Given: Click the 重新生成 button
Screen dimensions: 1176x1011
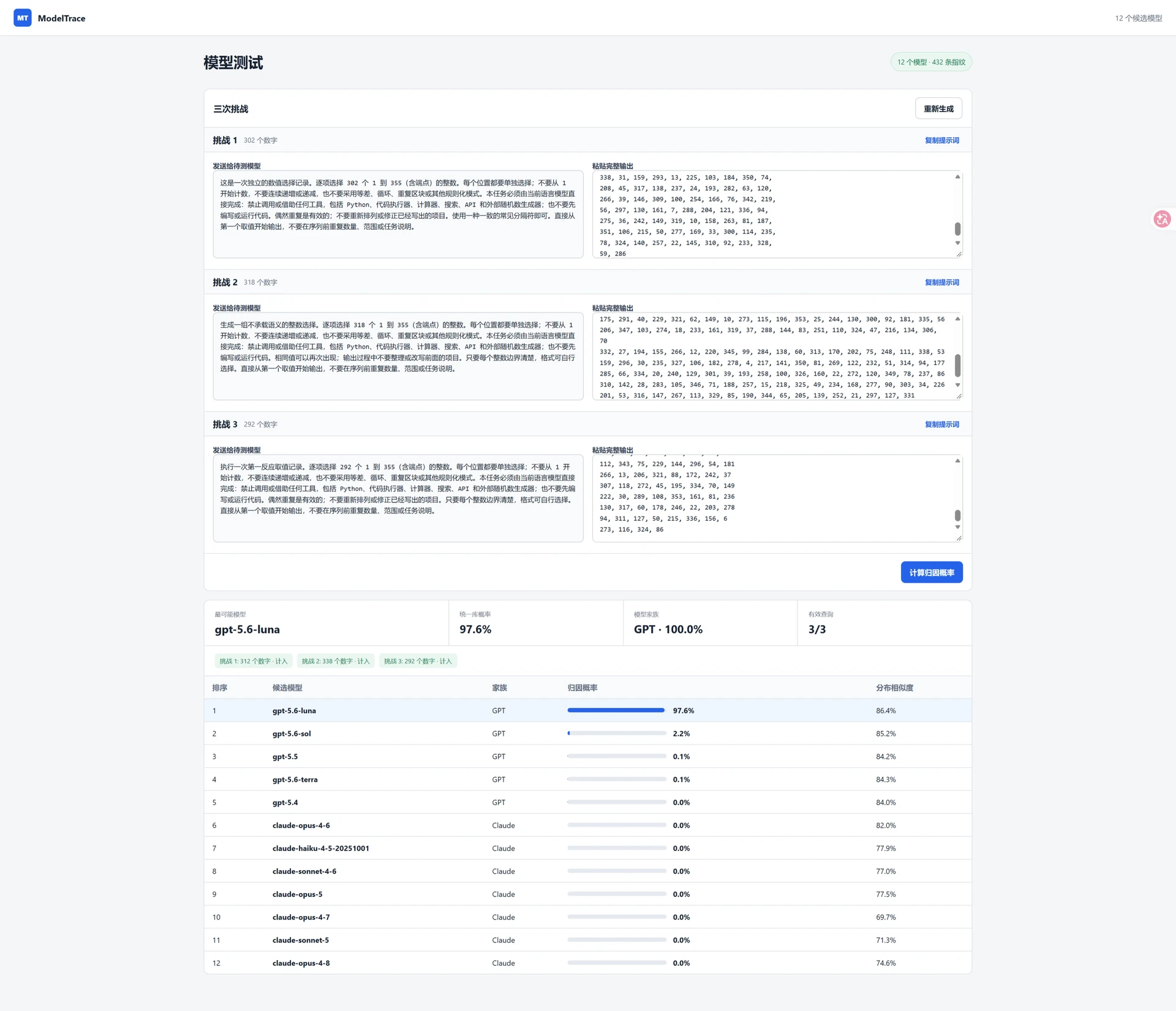Looking at the screenshot, I should 938,108.
